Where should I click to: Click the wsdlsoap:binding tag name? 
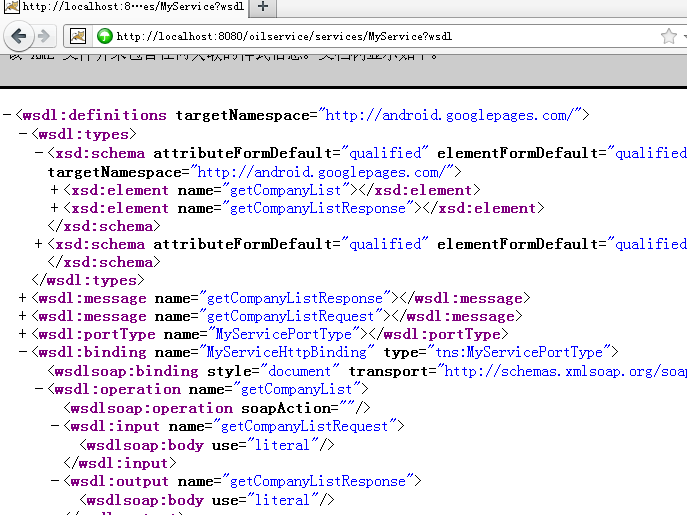[x=126, y=371]
